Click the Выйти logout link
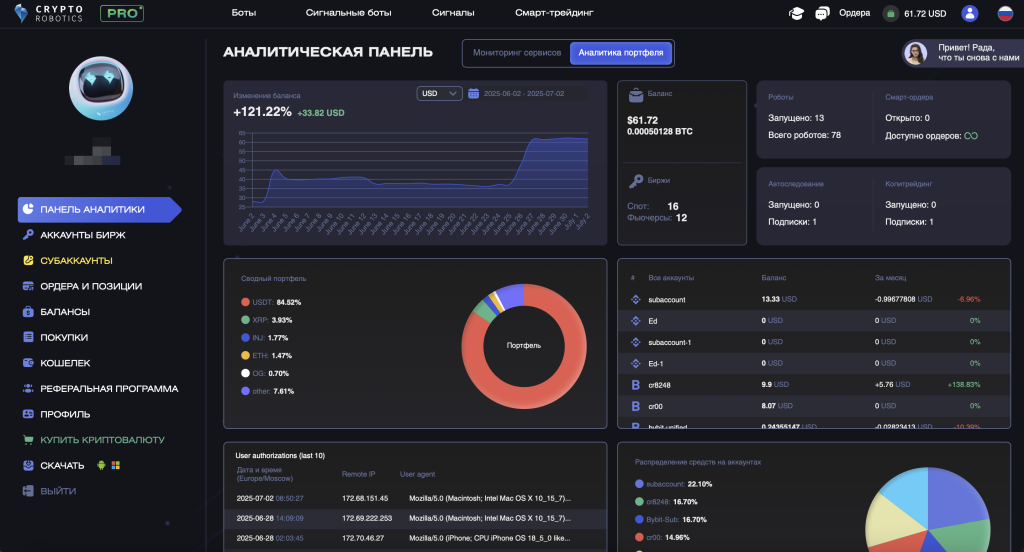The height and width of the screenshot is (552, 1024). point(58,491)
